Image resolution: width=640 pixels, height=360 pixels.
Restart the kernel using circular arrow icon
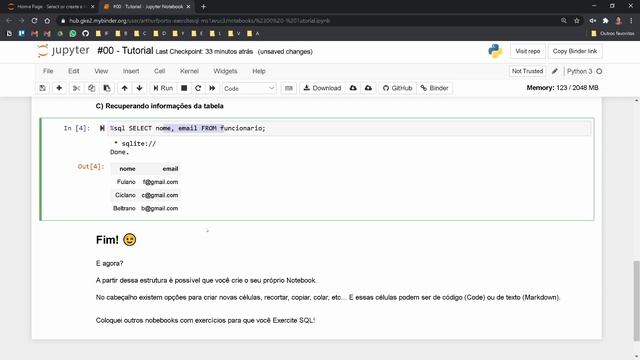click(x=198, y=88)
